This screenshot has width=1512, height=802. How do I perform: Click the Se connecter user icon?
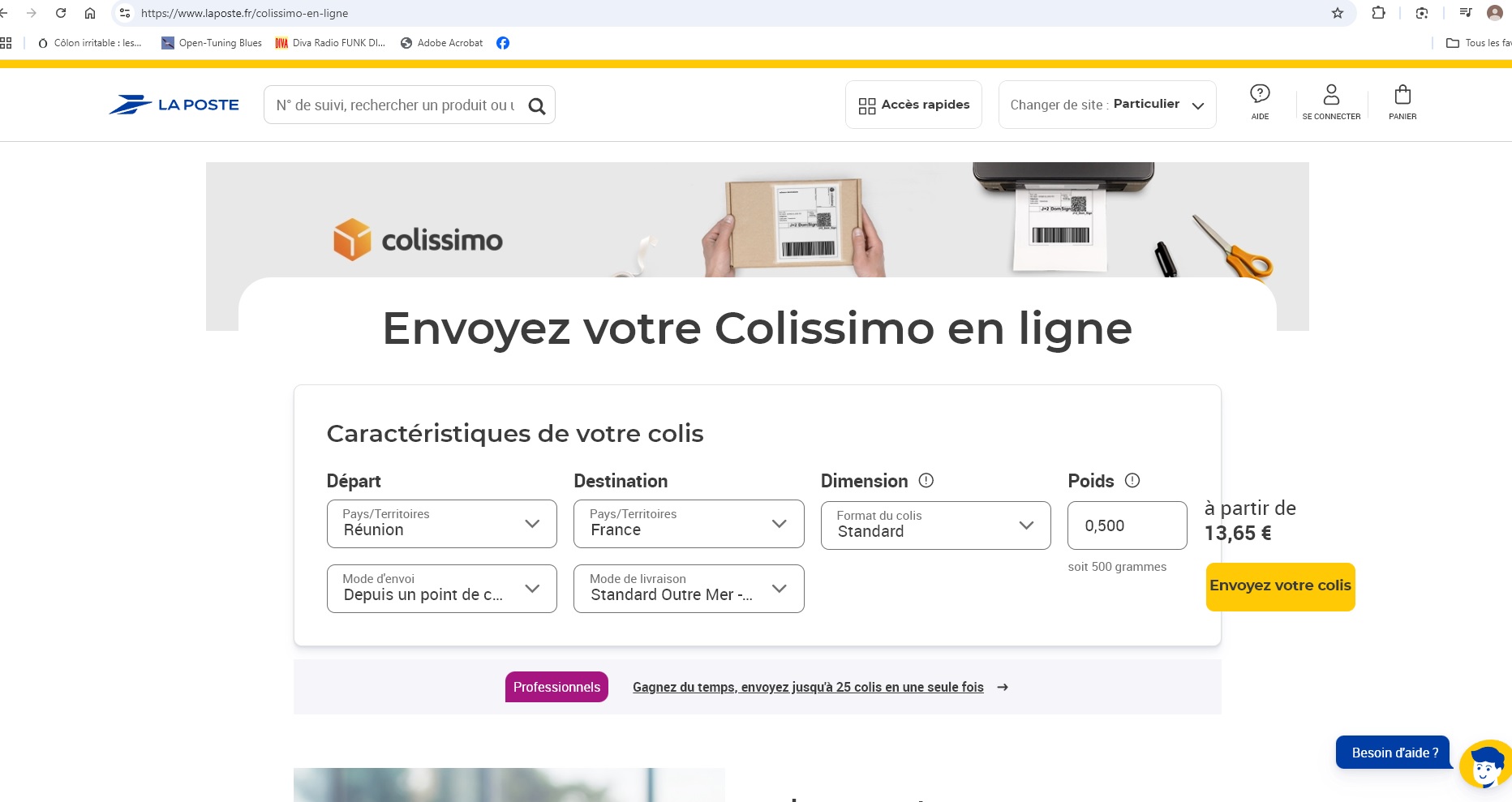1331,102
